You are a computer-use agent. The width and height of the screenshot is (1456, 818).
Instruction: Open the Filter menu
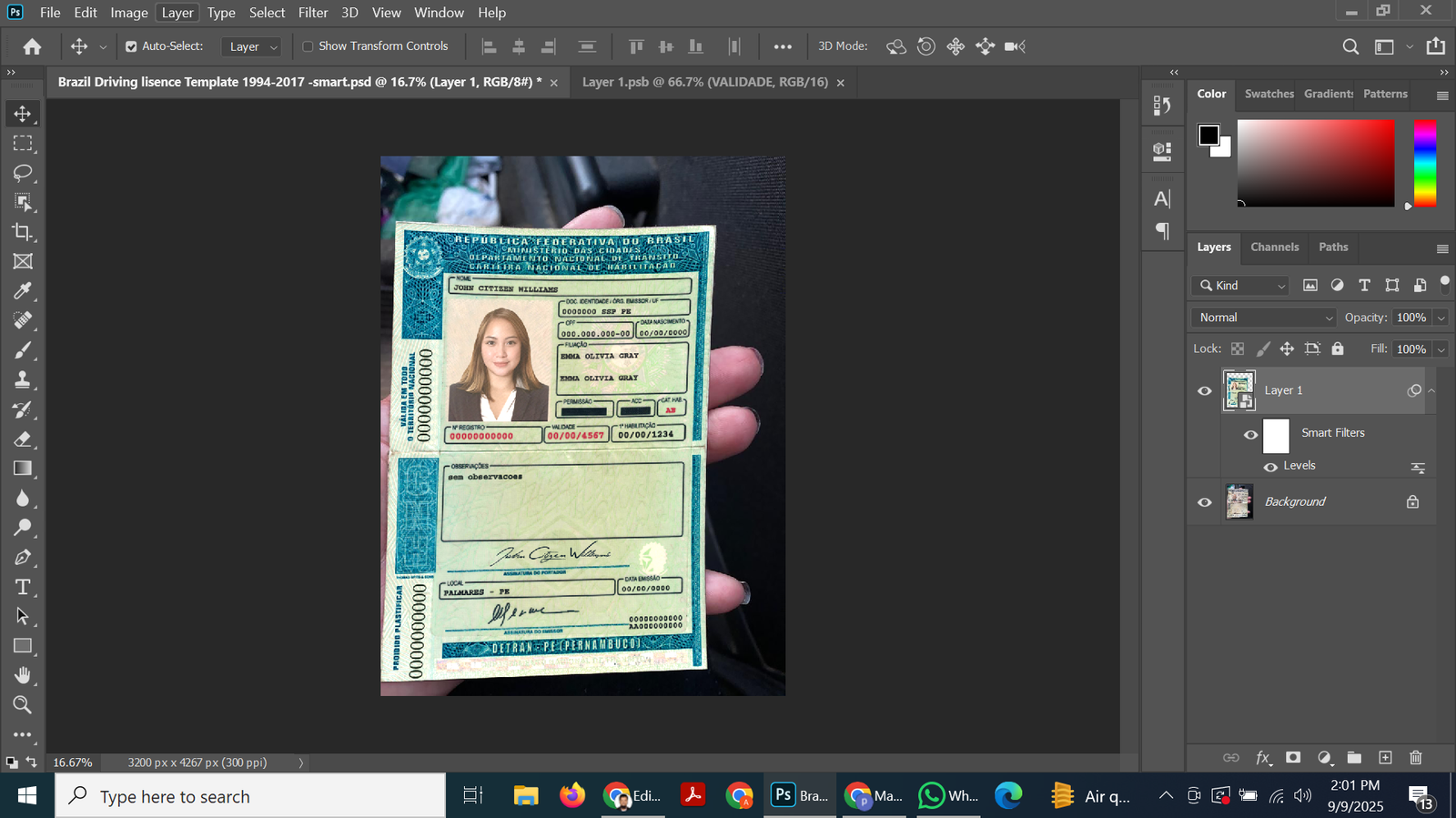[x=312, y=13]
